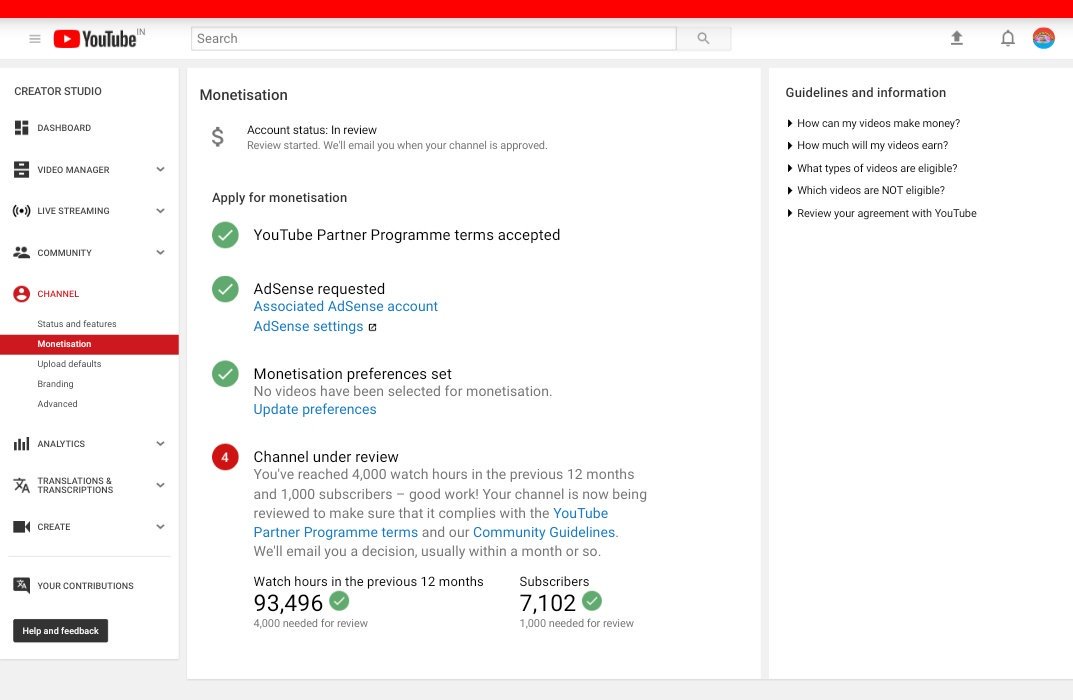Open Upload defaults
This screenshot has width=1073, height=700.
pos(69,364)
